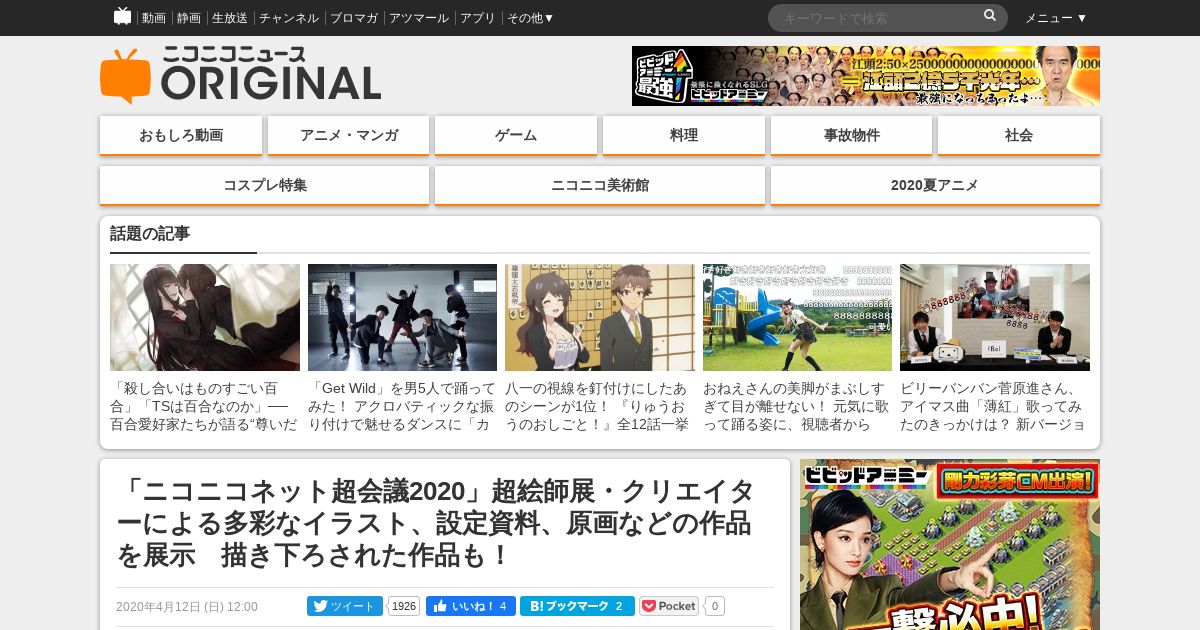Viewport: 1200px width, 630px height.
Task: Open the 2020夏アニメ section
Action: pos(935,185)
